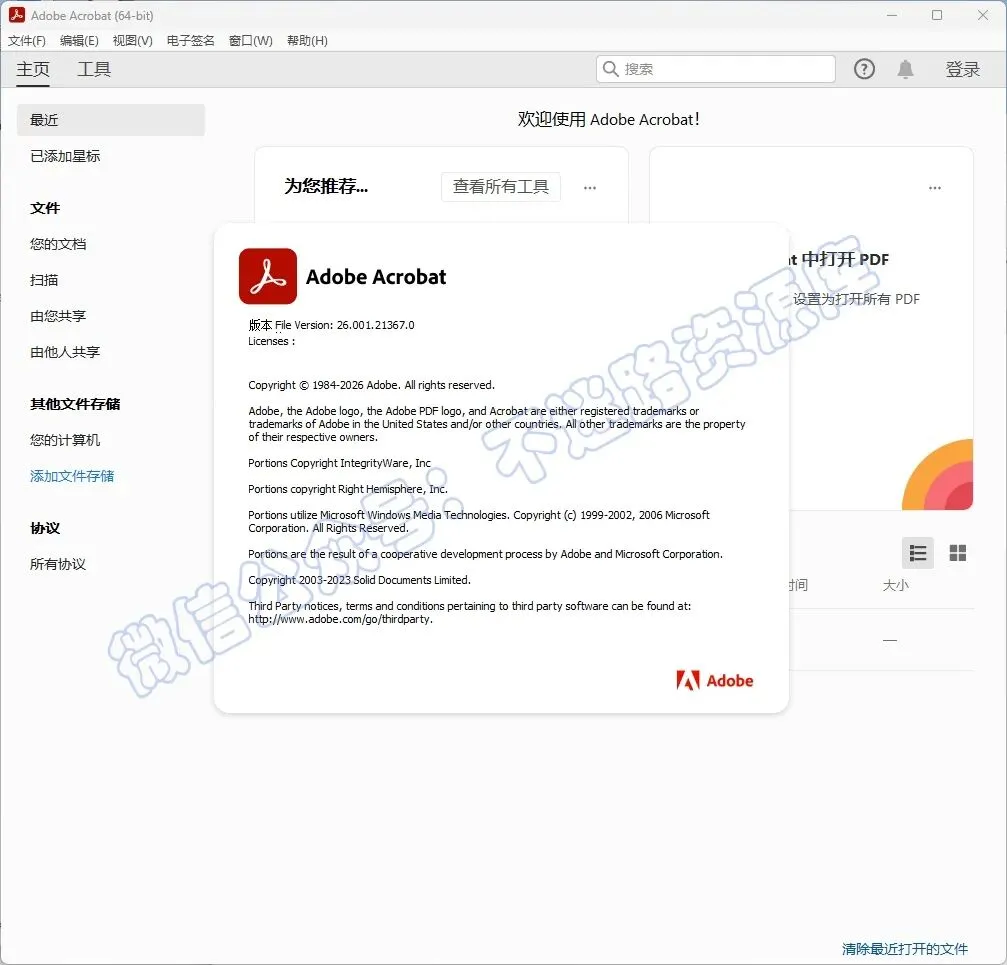Open the 窗口(W) menu
Screen dimensions: 1007x965
coord(250,40)
